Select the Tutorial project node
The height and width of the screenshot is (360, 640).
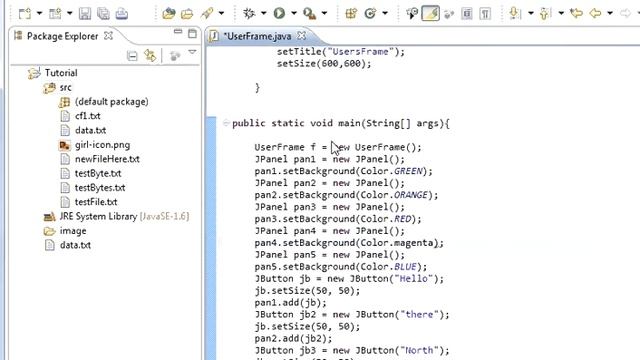[x=61, y=73]
